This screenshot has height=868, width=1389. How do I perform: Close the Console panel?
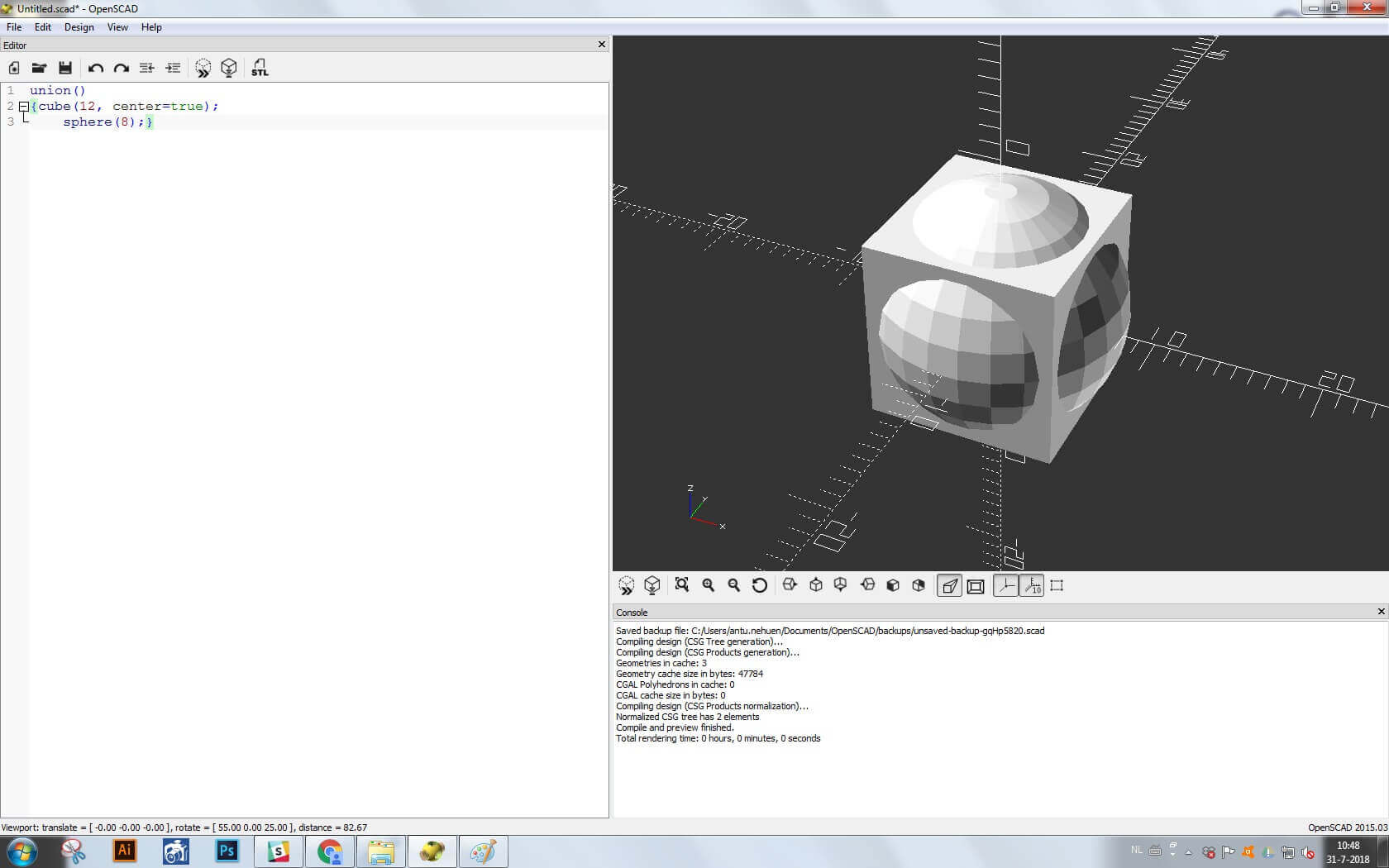[1381, 612]
